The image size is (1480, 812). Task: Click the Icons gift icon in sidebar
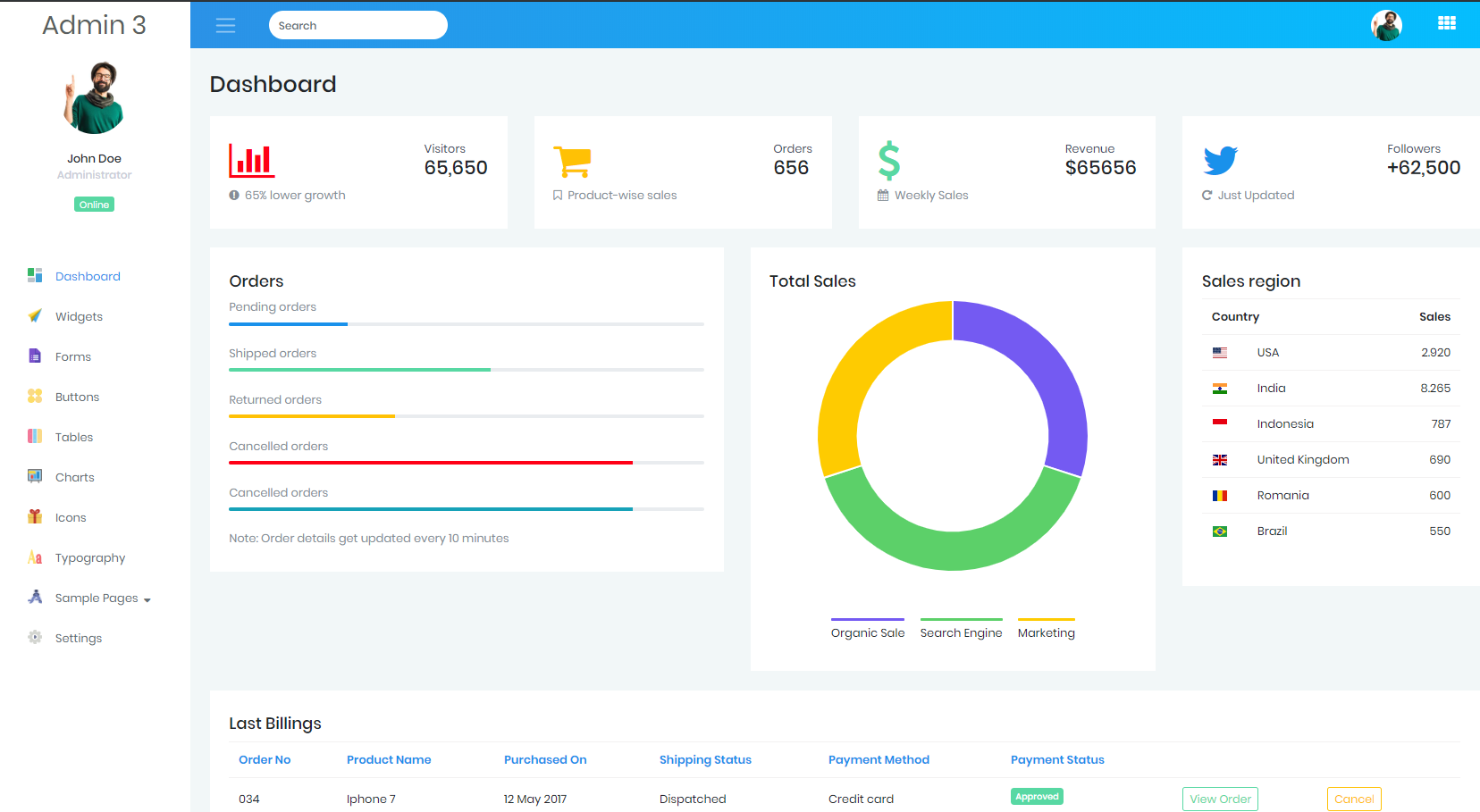(x=35, y=517)
